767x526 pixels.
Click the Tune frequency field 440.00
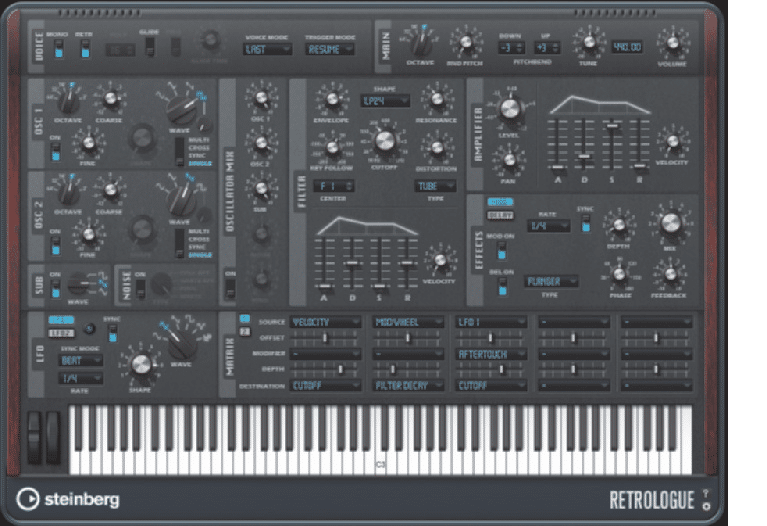coord(627,47)
